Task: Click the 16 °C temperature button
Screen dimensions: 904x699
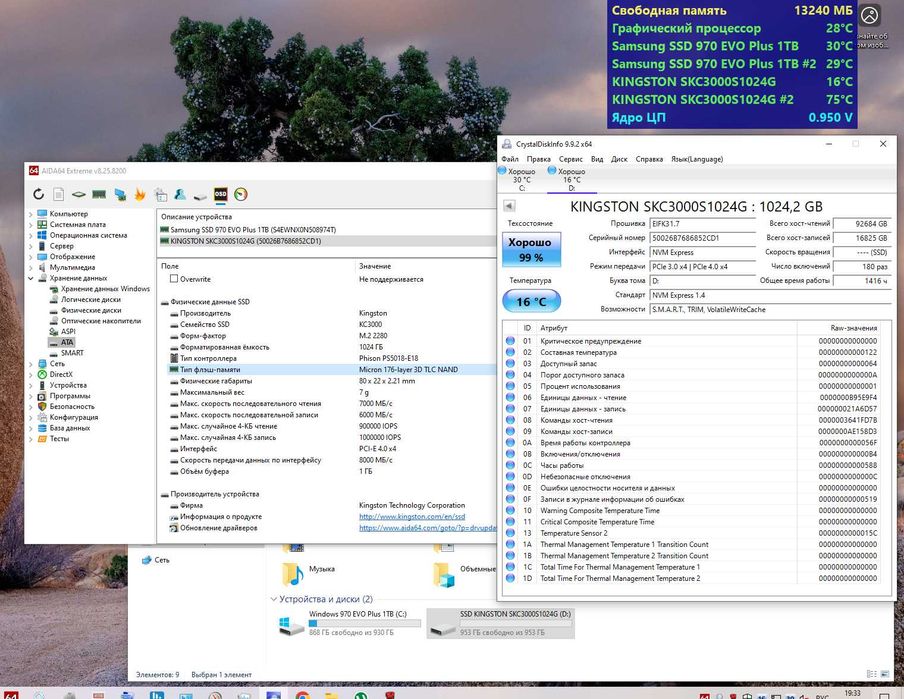Action: point(531,301)
